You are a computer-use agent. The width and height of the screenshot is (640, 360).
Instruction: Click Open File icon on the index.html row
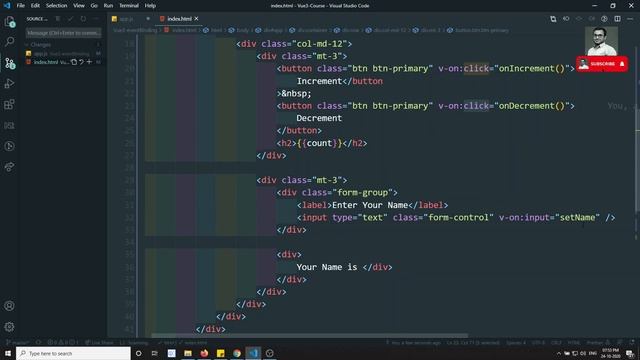click(x=74, y=62)
